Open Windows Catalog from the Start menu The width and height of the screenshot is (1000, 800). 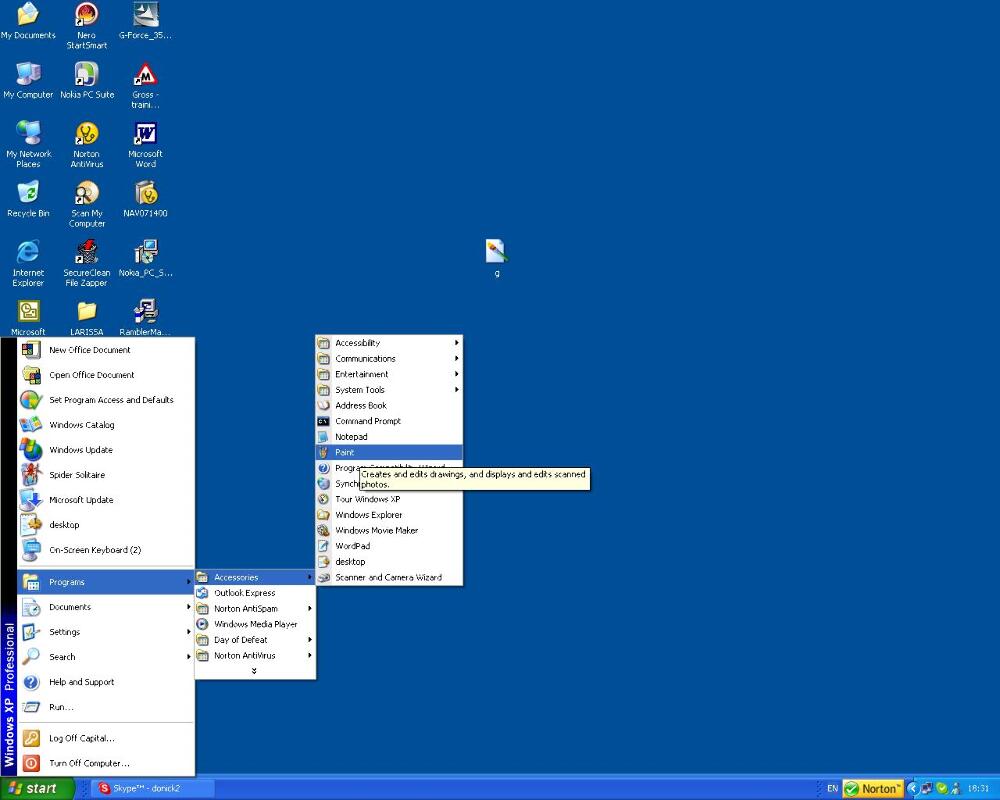[106, 424]
